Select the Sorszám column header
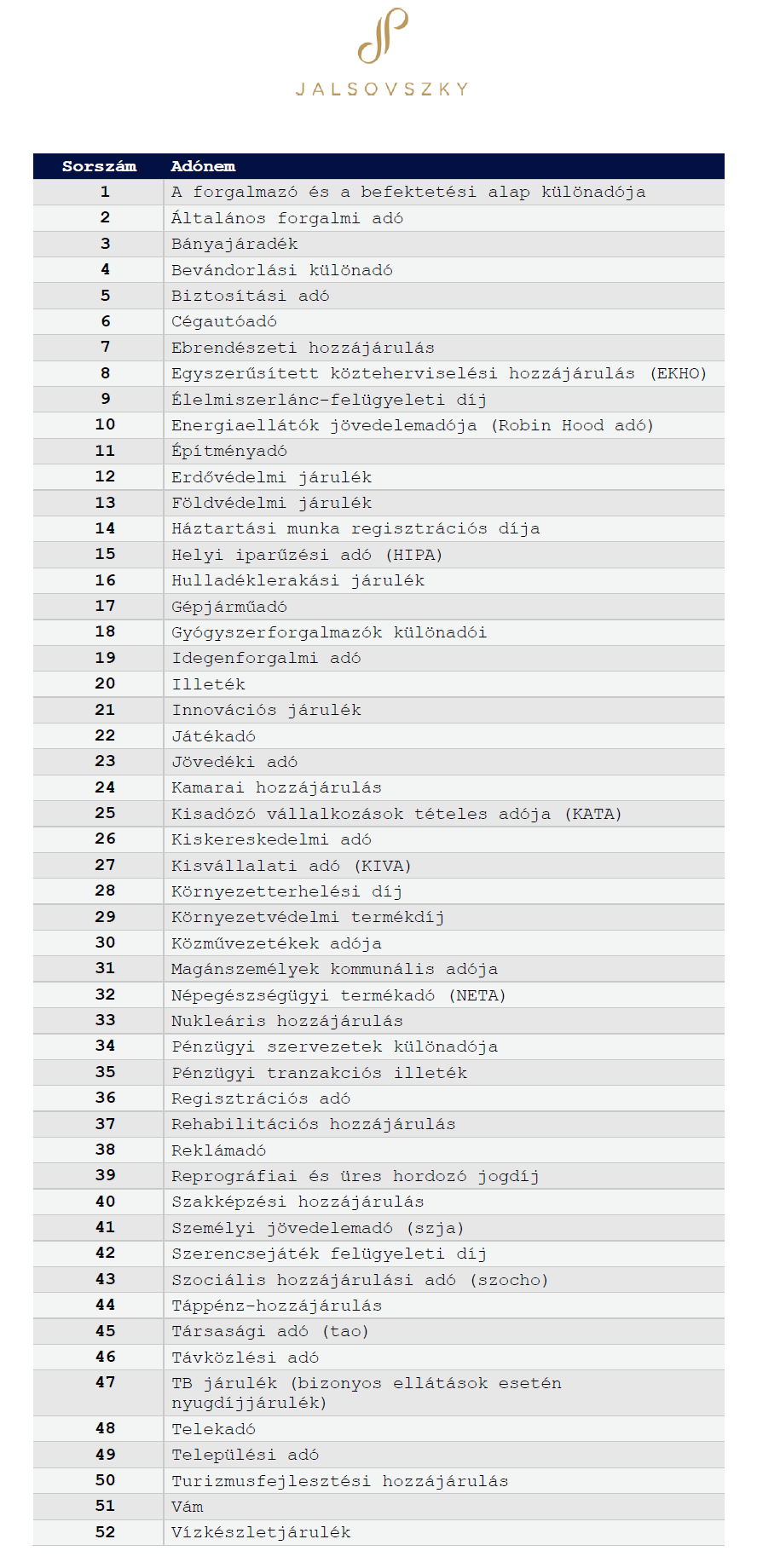The image size is (757, 1568). tap(99, 166)
